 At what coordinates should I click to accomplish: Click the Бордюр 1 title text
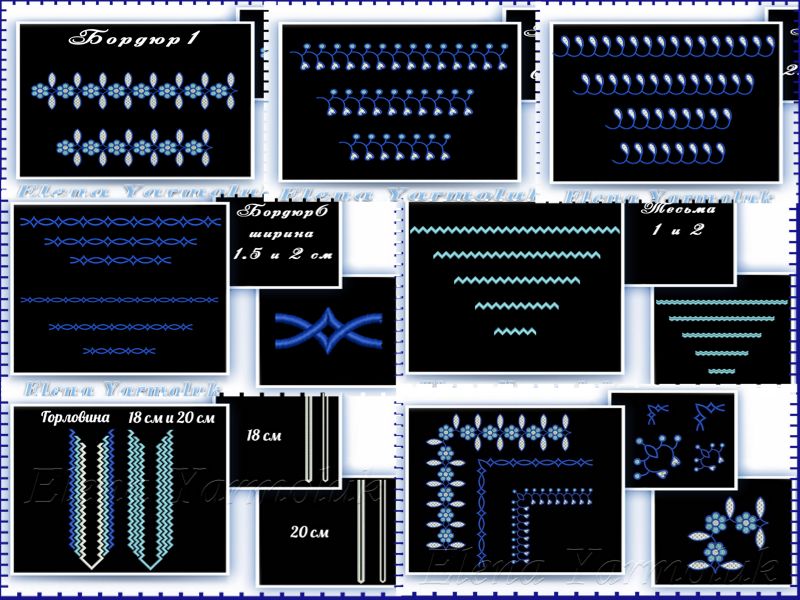click(136, 40)
